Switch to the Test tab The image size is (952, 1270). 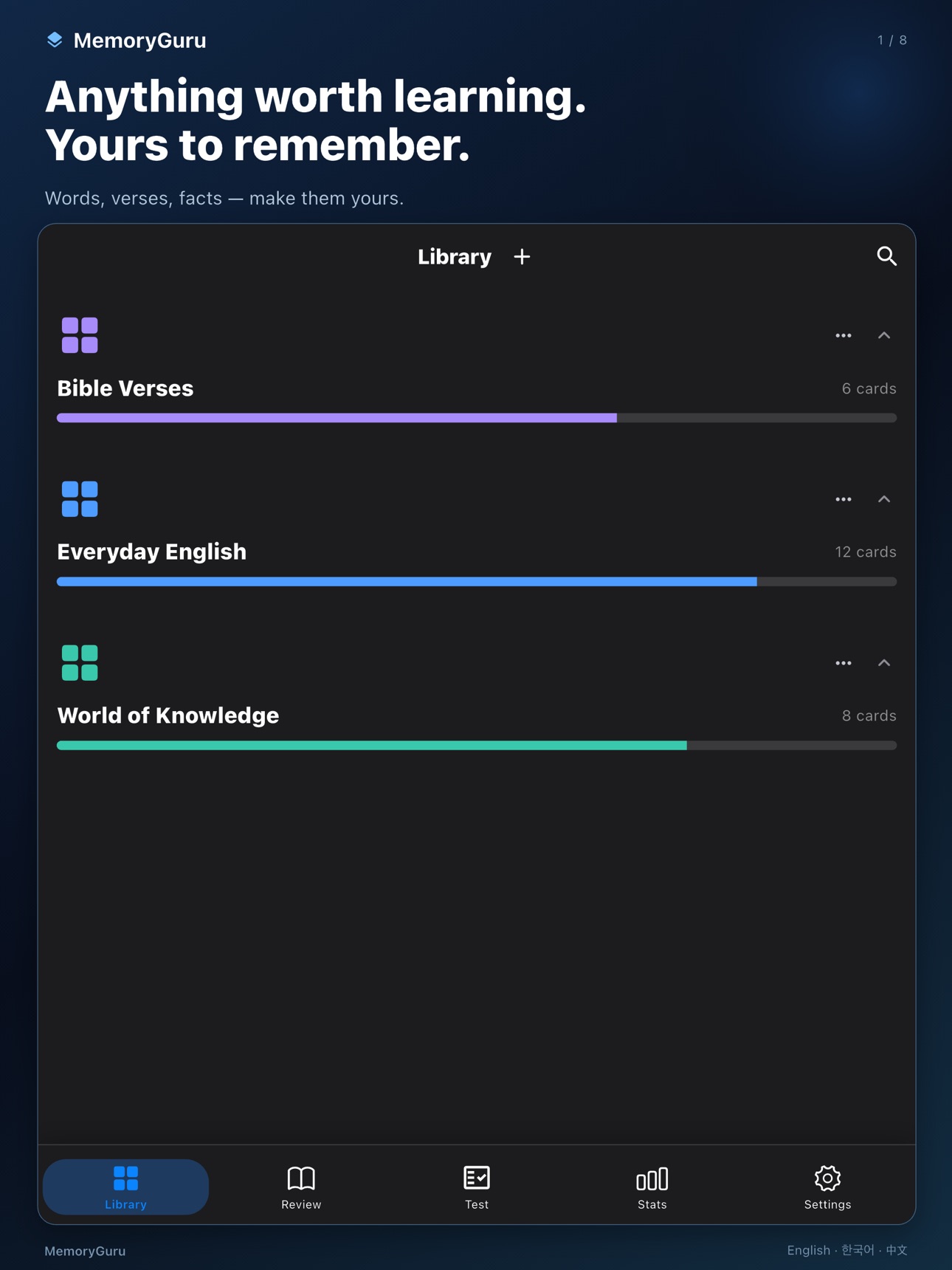click(x=477, y=1187)
